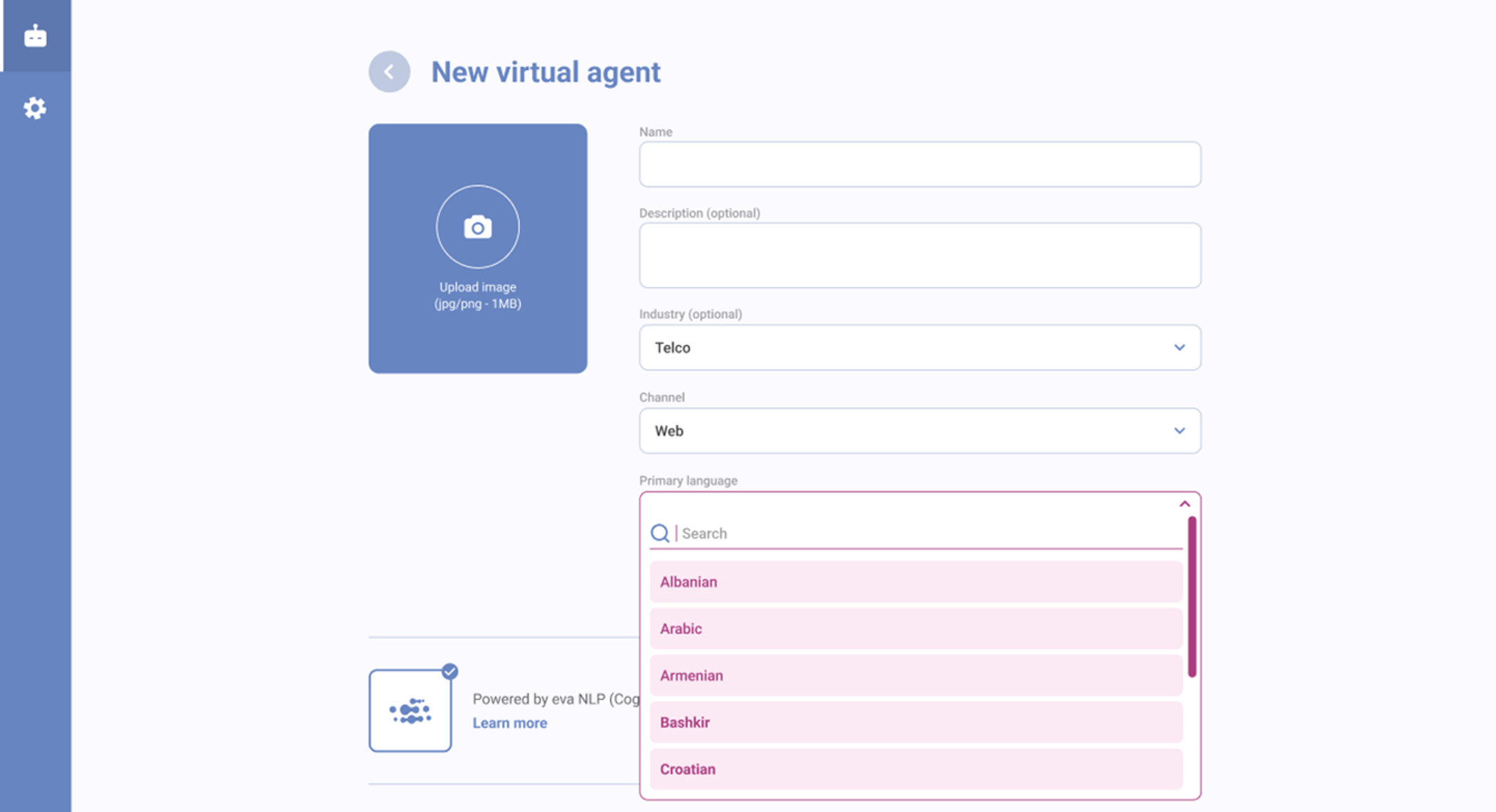Choose Arabic from language list
Viewport: 1496px width, 812px height.
click(916, 629)
